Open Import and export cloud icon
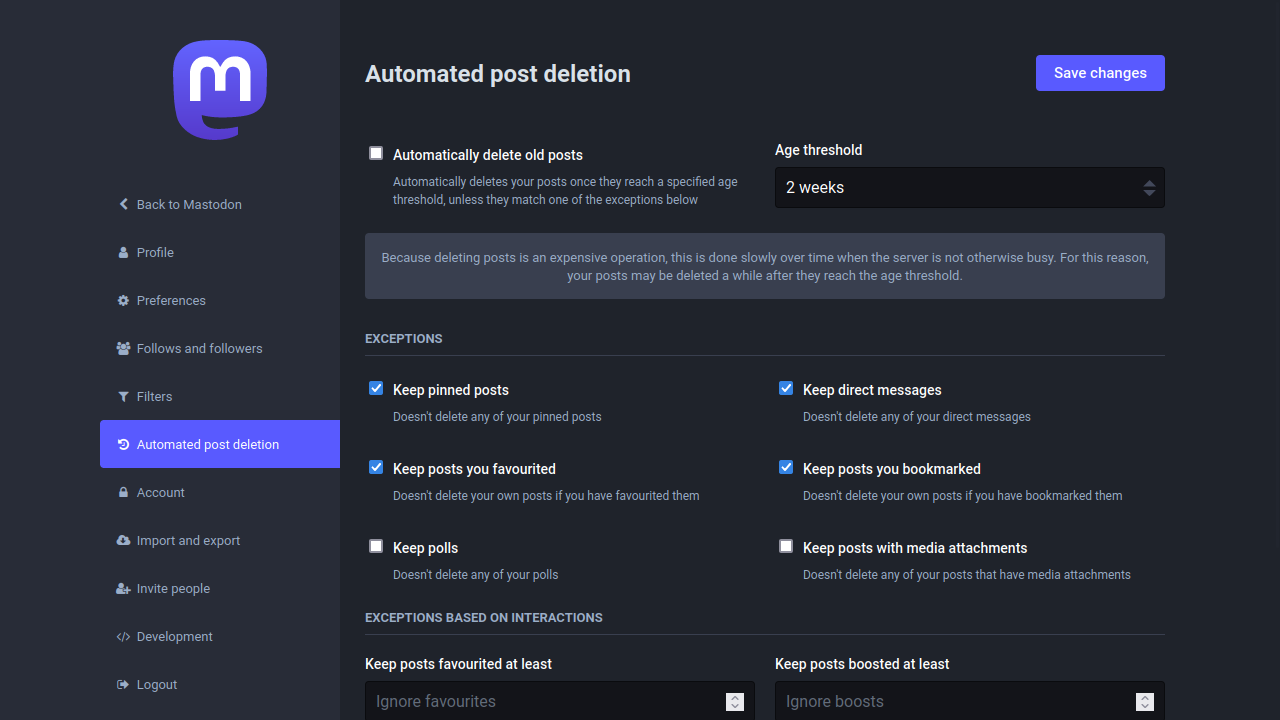The height and width of the screenshot is (720, 1280). (x=121, y=540)
